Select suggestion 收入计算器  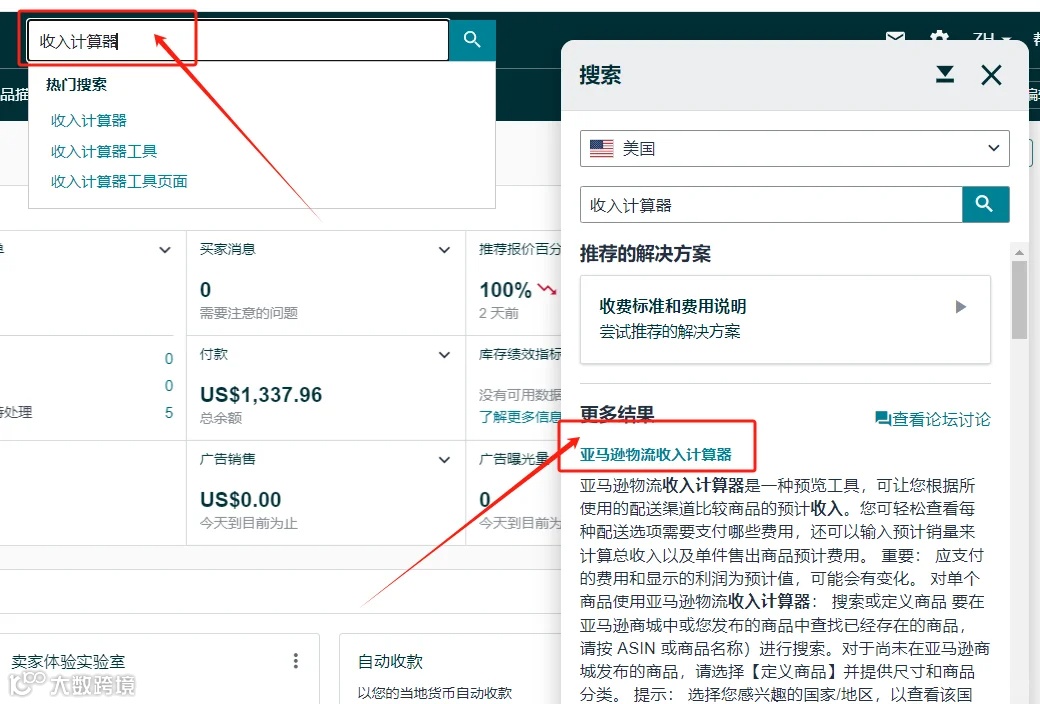tap(89, 120)
